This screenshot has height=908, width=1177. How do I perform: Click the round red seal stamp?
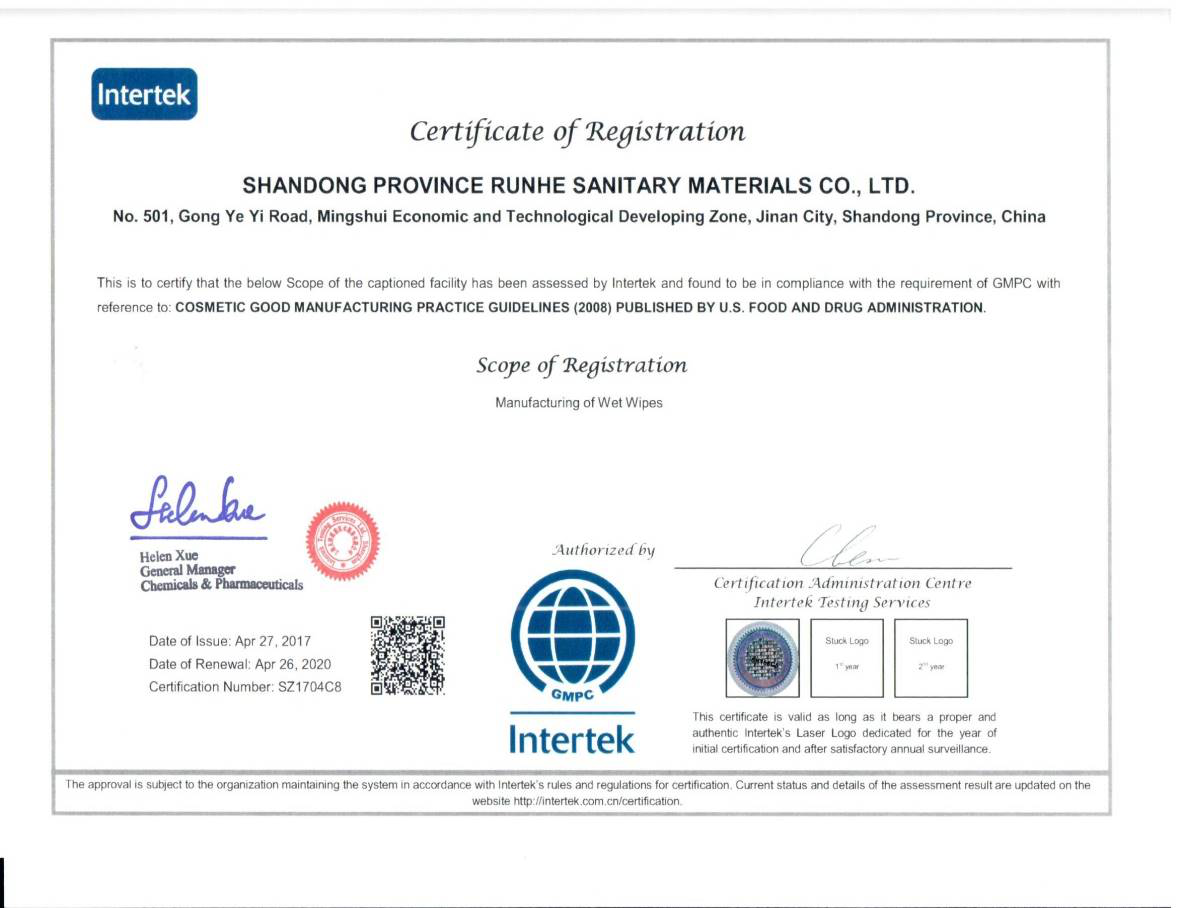pyautogui.click(x=342, y=541)
